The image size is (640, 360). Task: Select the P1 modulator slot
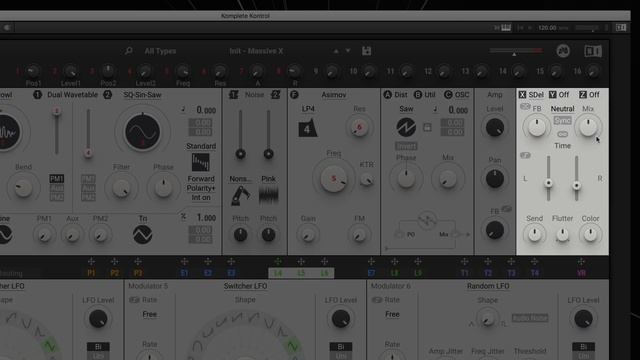(91, 273)
